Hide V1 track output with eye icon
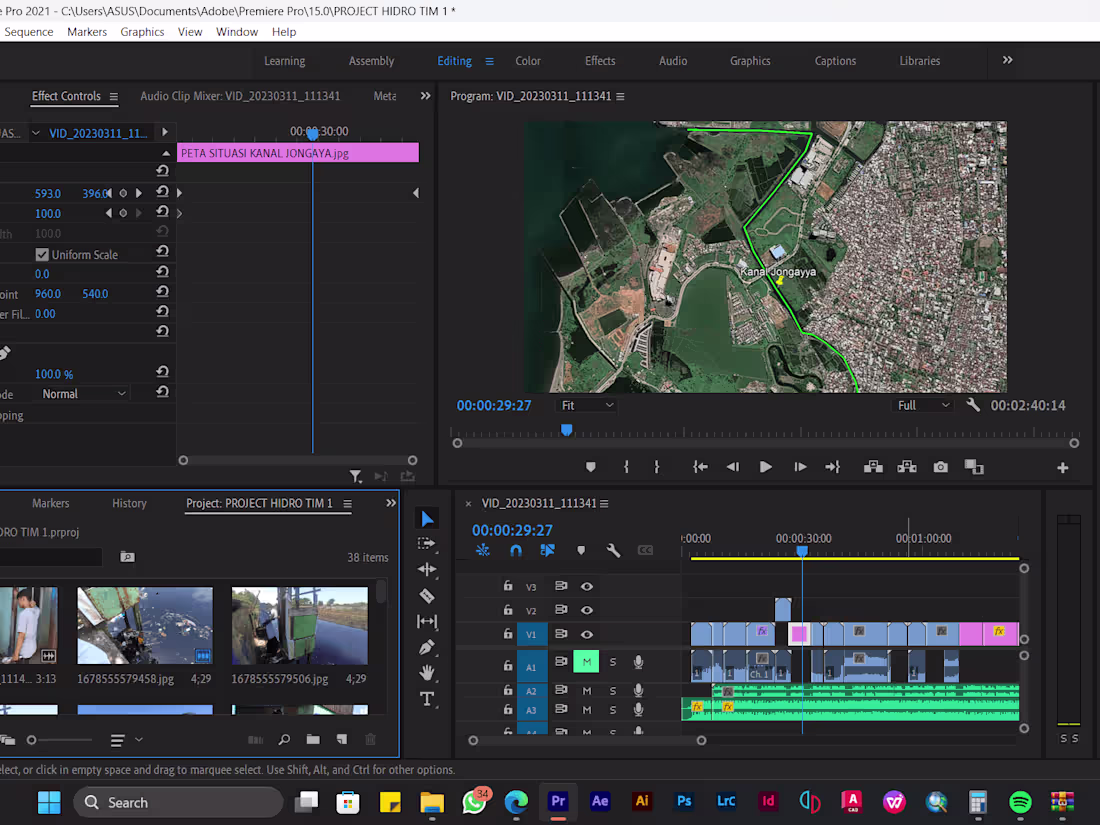Image resolution: width=1100 pixels, height=825 pixels. tap(585, 633)
